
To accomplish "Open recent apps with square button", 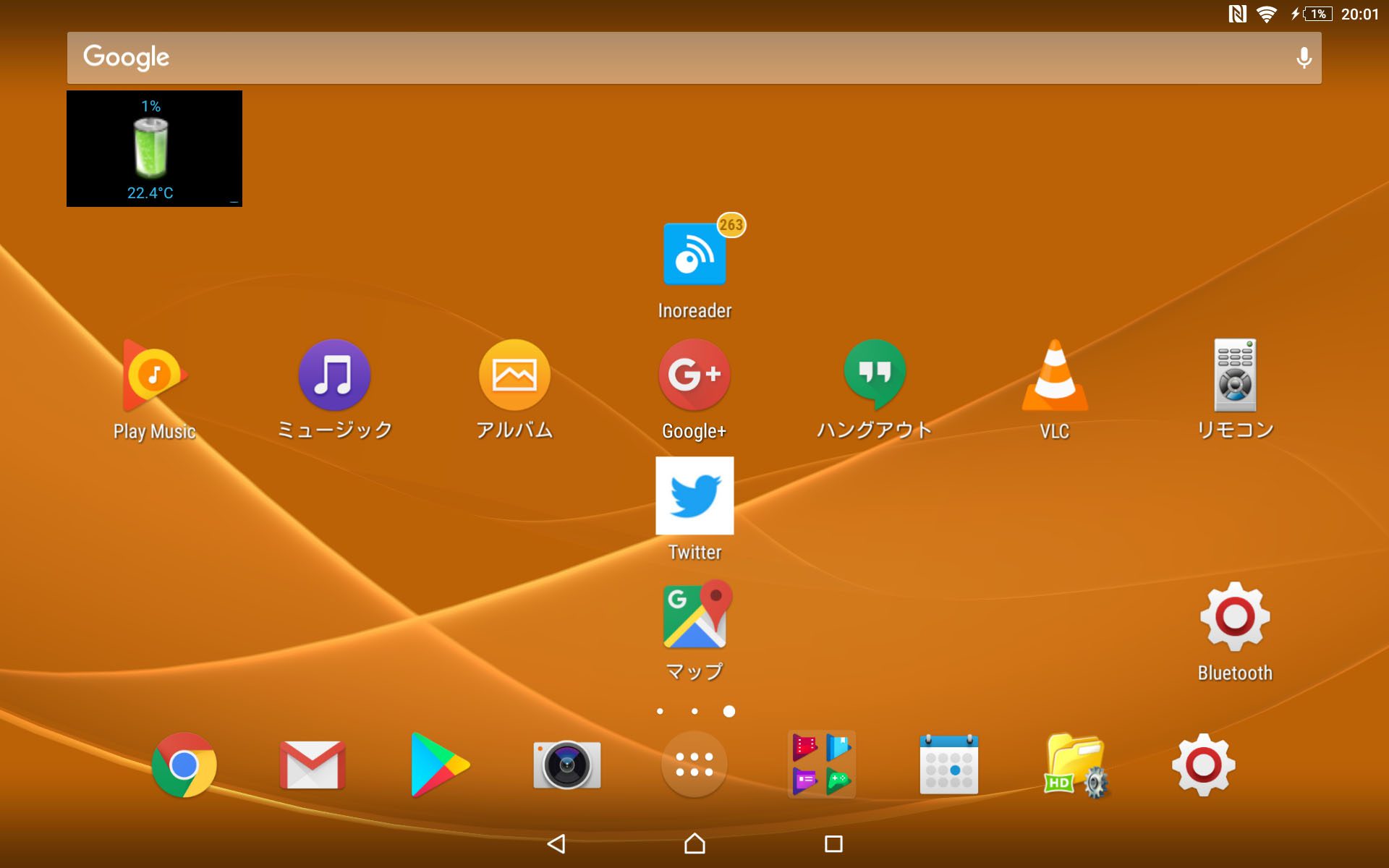I will 833,843.
